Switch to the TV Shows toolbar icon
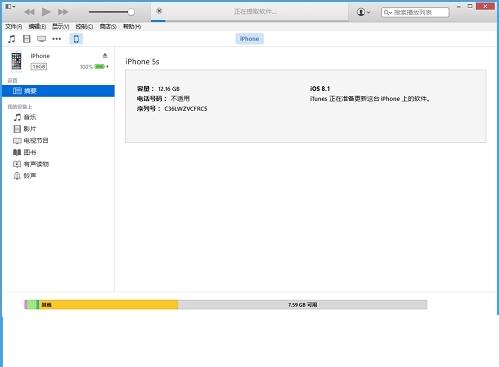This screenshot has width=499, height=367. point(42,39)
